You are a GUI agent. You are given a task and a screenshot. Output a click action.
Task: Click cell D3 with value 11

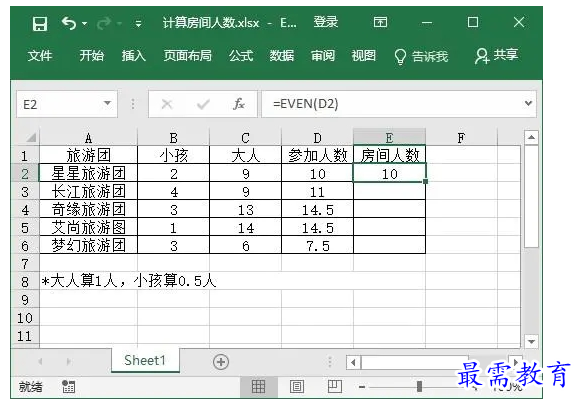[318, 191]
